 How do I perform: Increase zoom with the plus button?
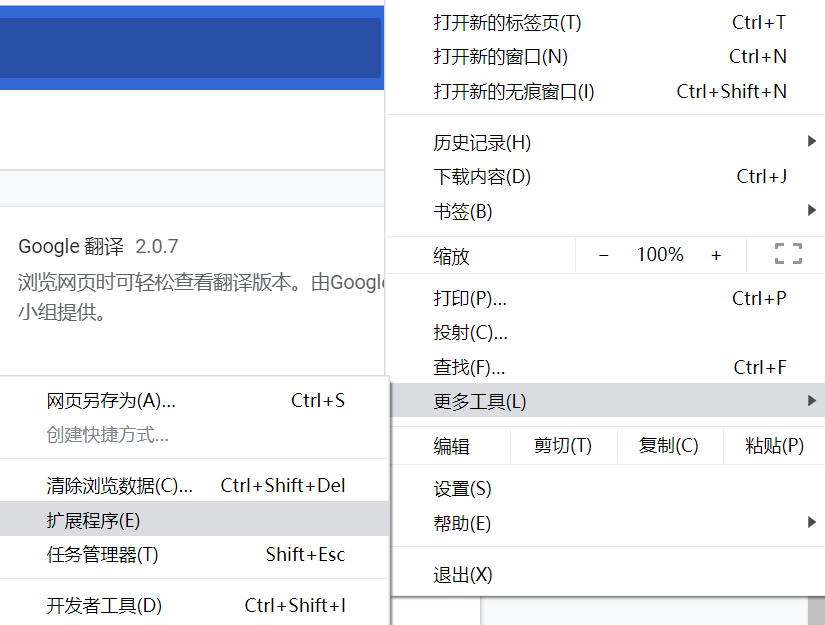[x=716, y=255]
